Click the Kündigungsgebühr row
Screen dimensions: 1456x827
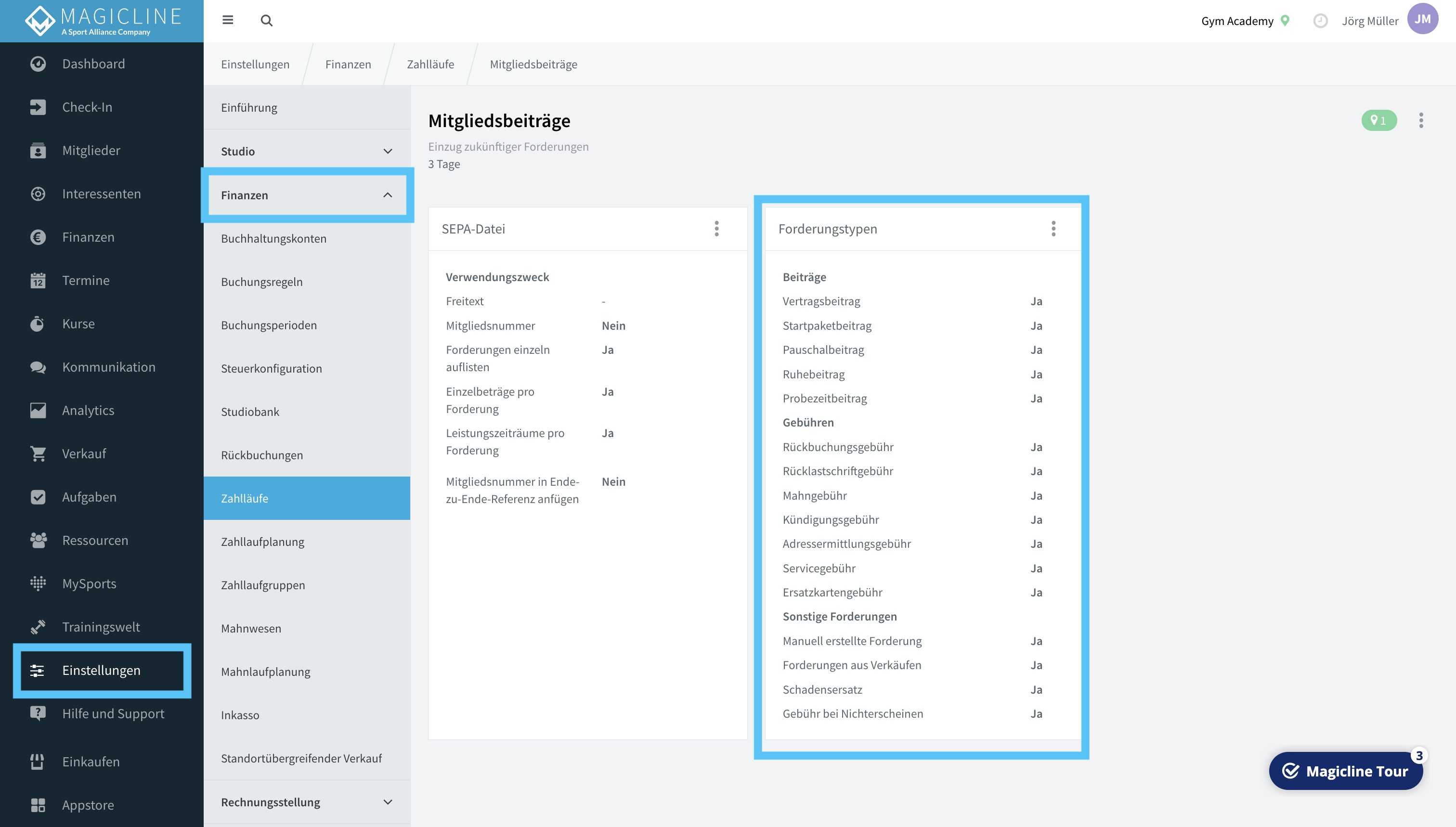pos(912,520)
